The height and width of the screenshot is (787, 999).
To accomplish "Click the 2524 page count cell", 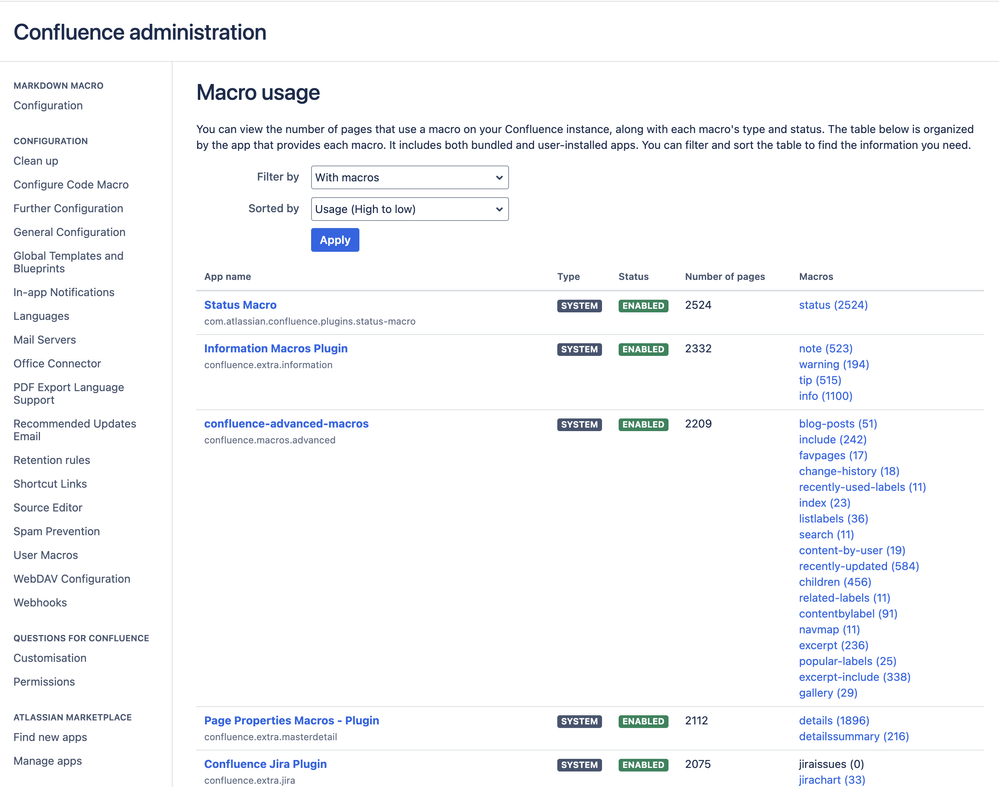I will coord(698,305).
